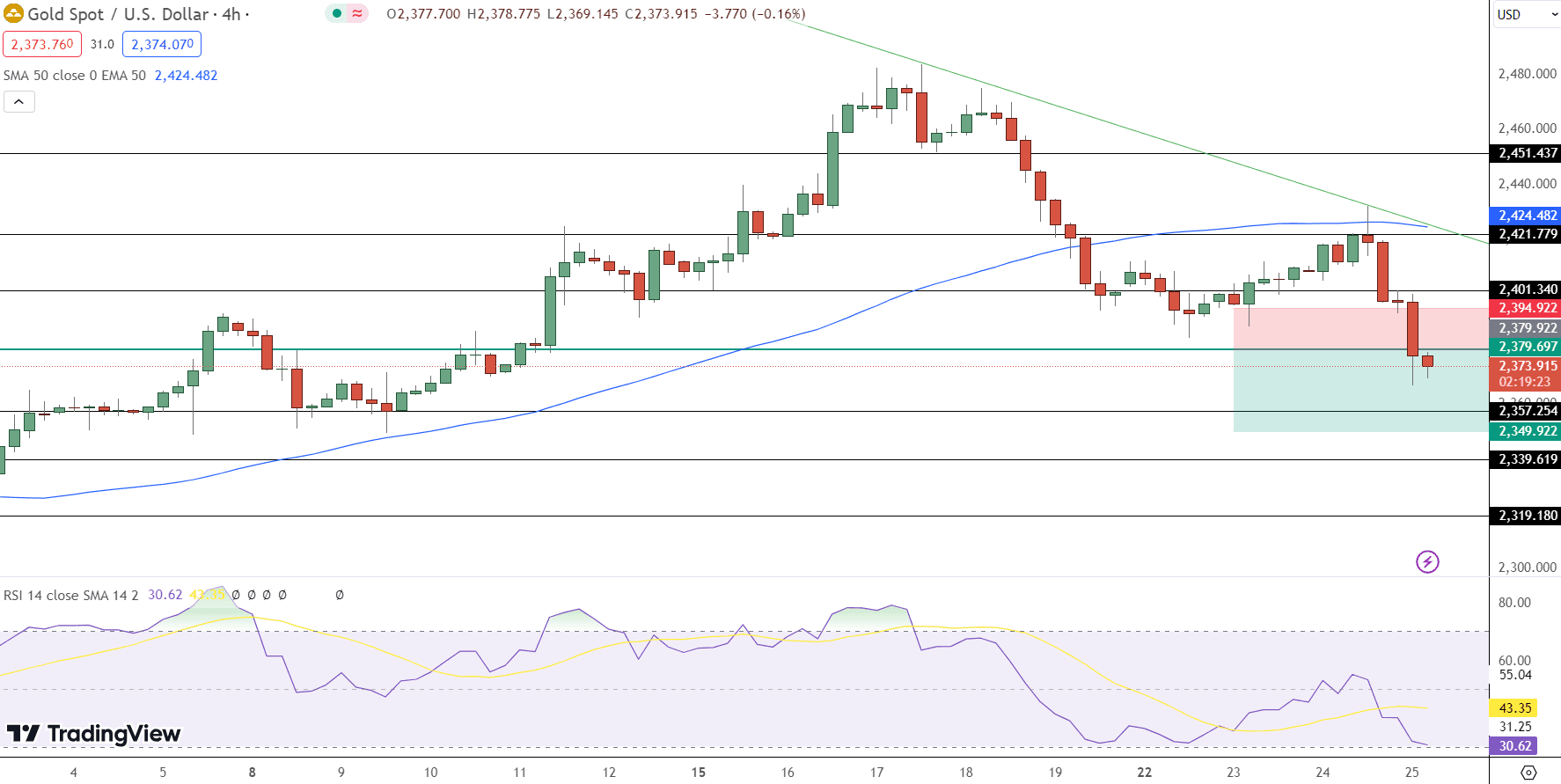Collapse the indicator legend with the arrow button
The height and width of the screenshot is (784, 1561).
click(19, 102)
